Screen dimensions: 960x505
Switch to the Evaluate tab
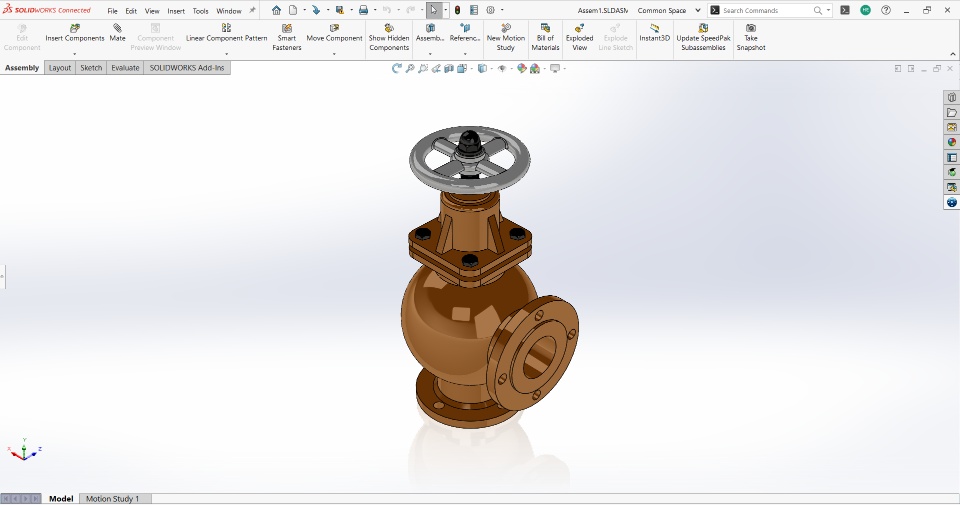(125, 68)
